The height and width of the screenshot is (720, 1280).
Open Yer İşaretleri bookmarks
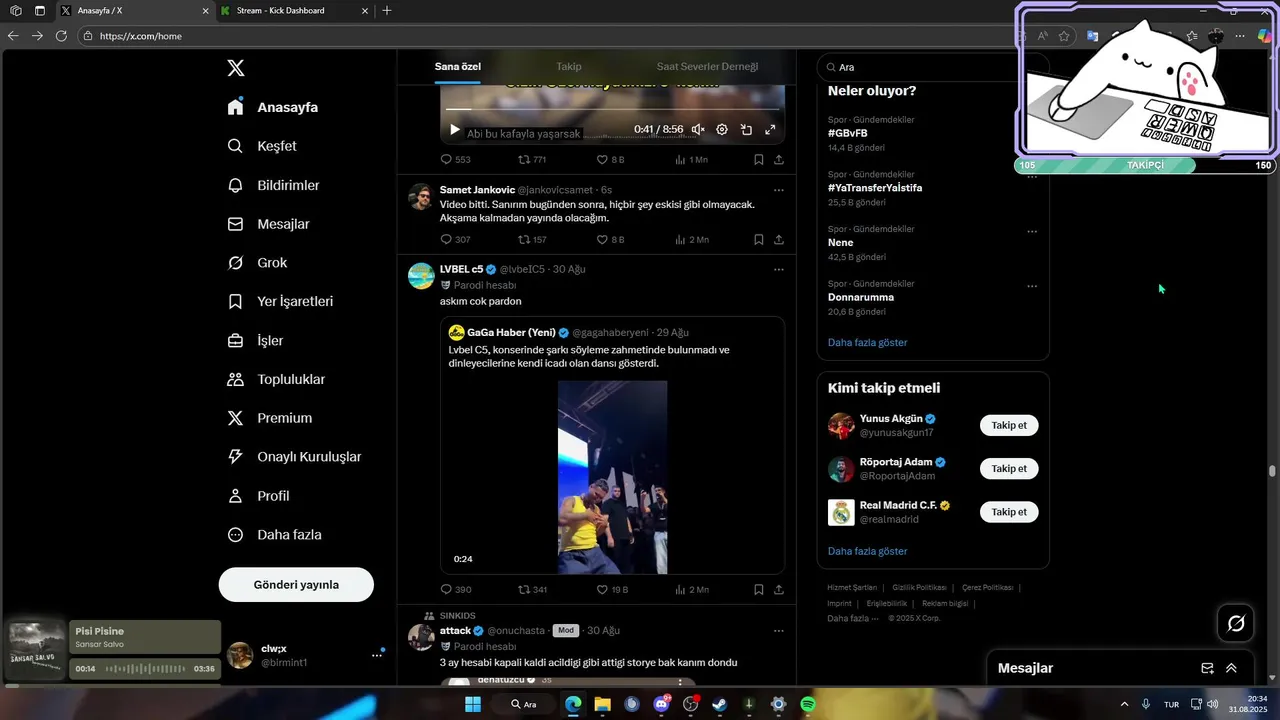click(280, 301)
